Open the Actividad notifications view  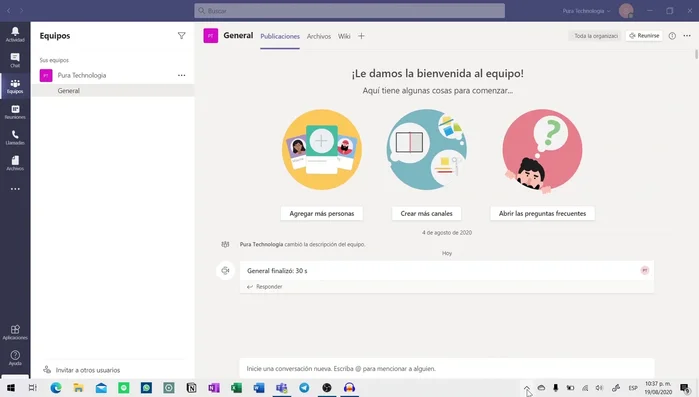click(15, 34)
